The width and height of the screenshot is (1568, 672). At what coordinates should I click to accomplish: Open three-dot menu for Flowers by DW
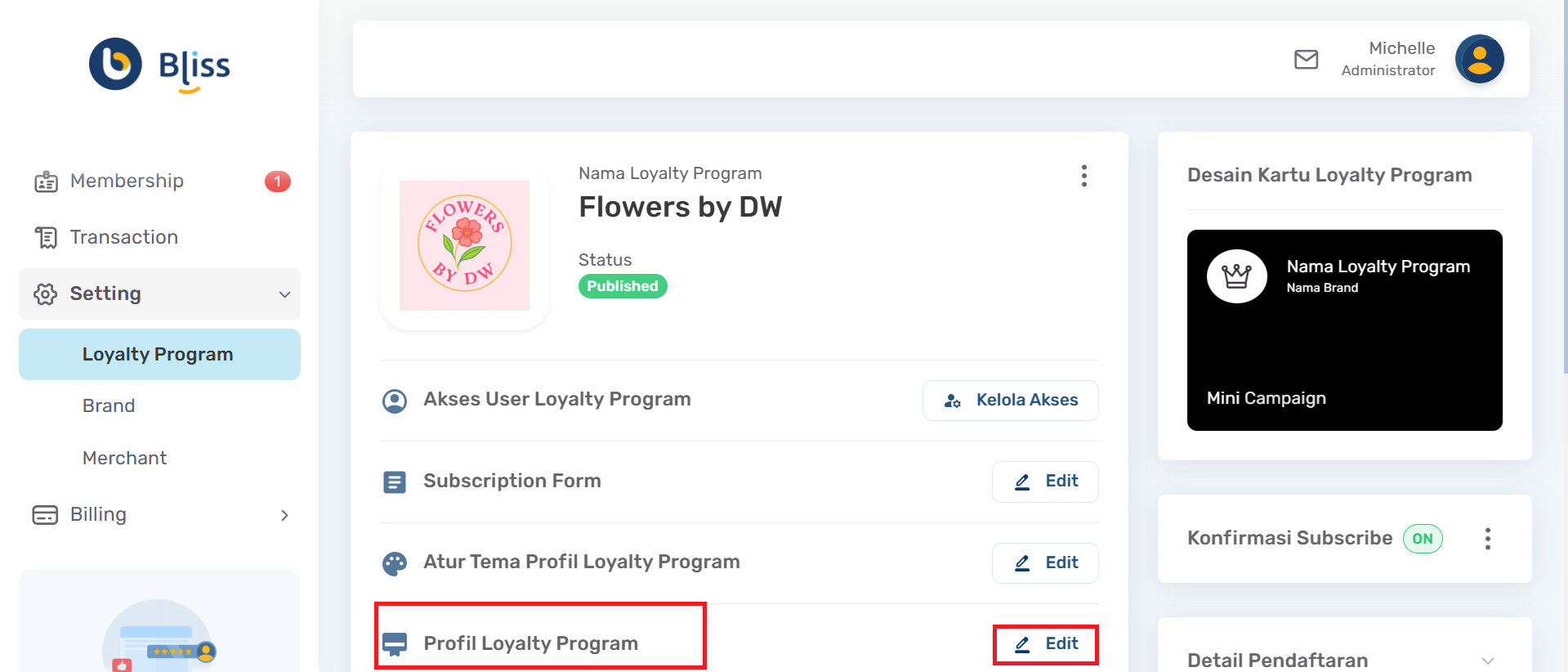[1083, 176]
